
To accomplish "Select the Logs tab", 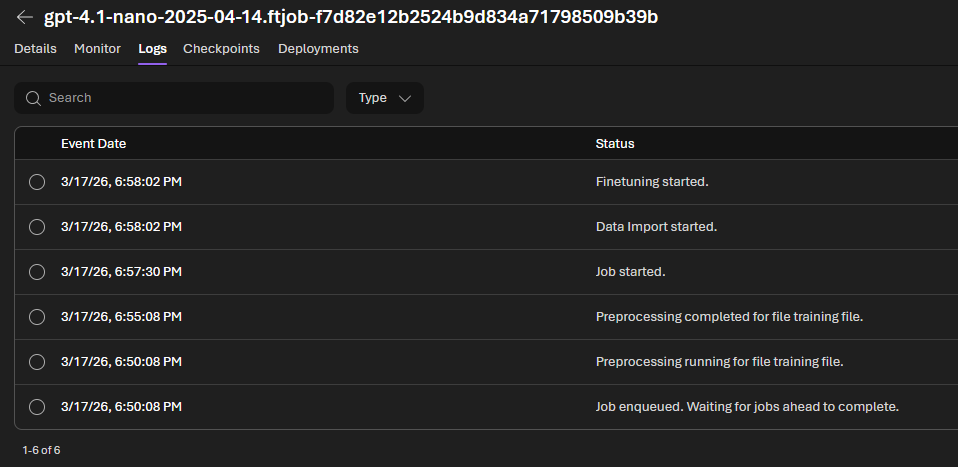I will (152, 48).
